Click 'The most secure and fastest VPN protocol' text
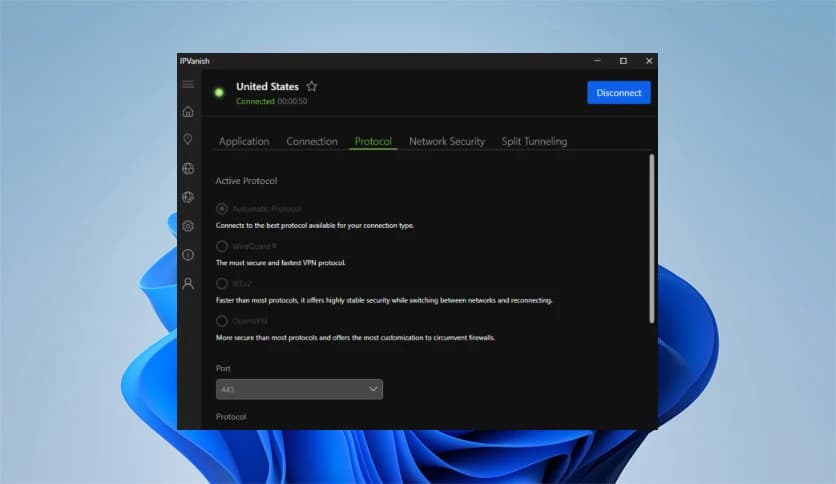 281,263
